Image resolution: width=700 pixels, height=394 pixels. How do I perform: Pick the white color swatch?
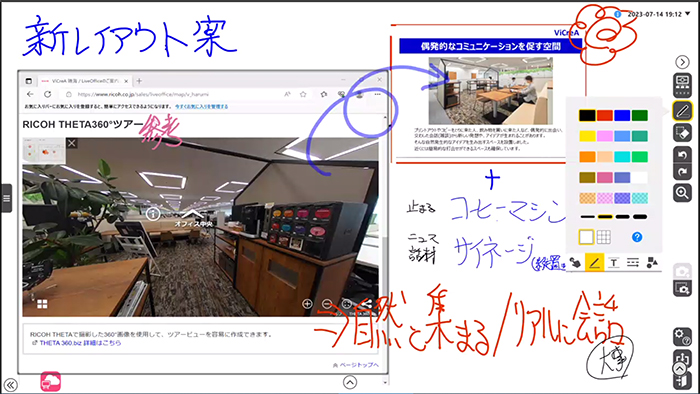coord(640,177)
